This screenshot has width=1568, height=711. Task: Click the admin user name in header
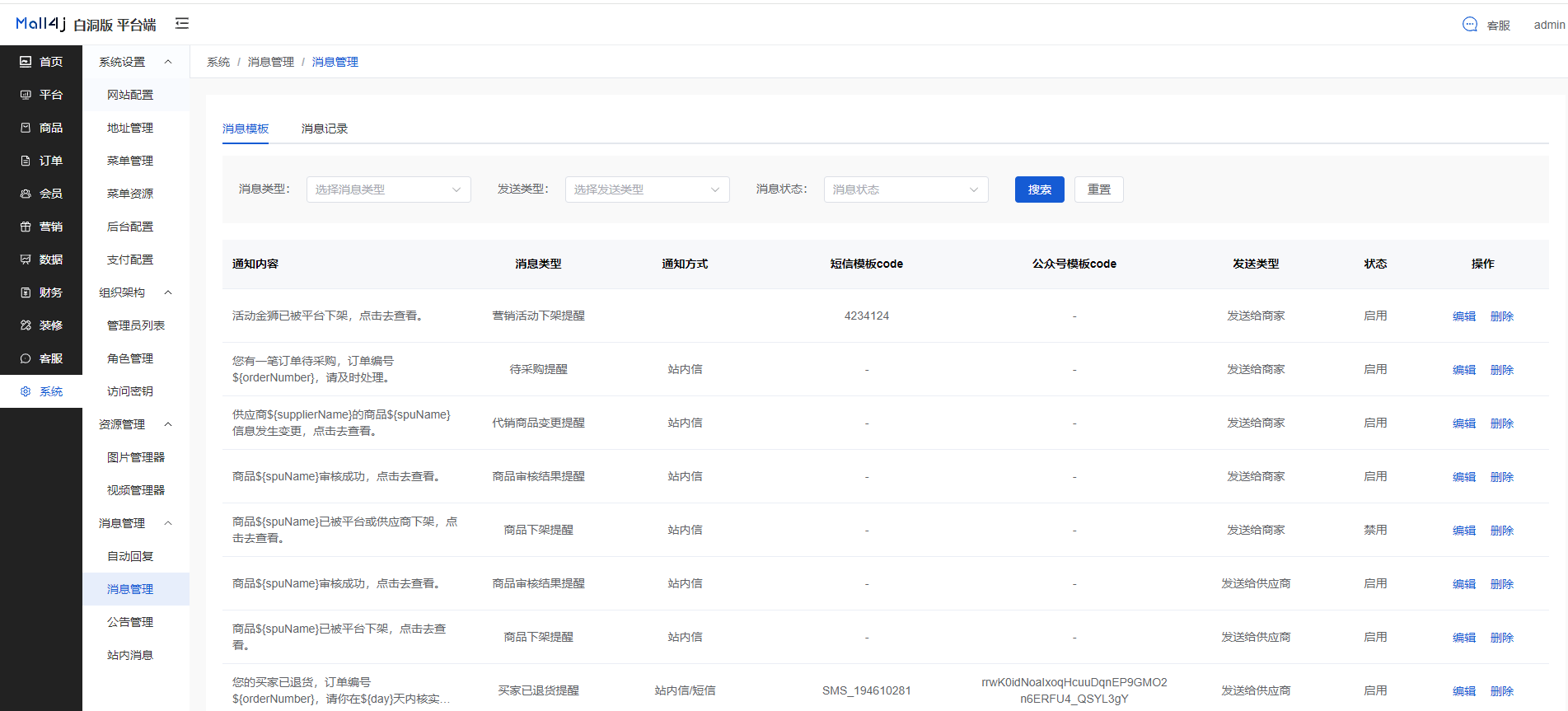tap(1549, 25)
